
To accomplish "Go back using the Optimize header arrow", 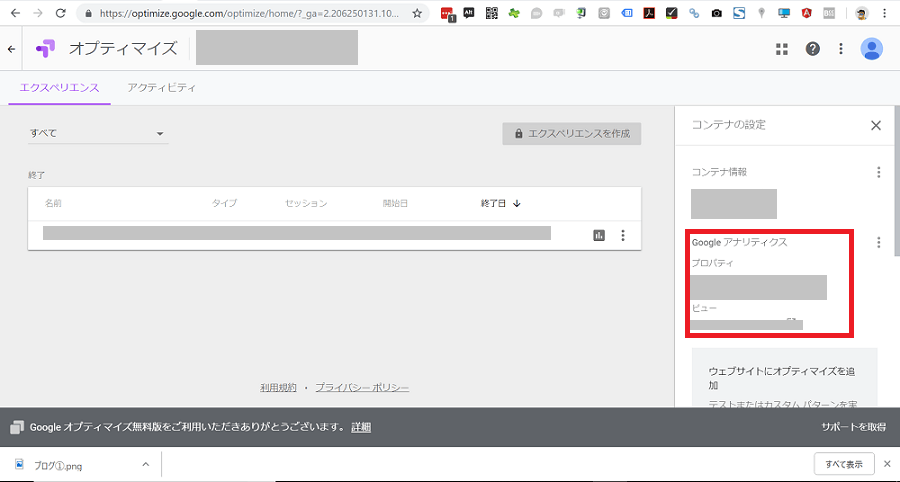I will click(11, 49).
